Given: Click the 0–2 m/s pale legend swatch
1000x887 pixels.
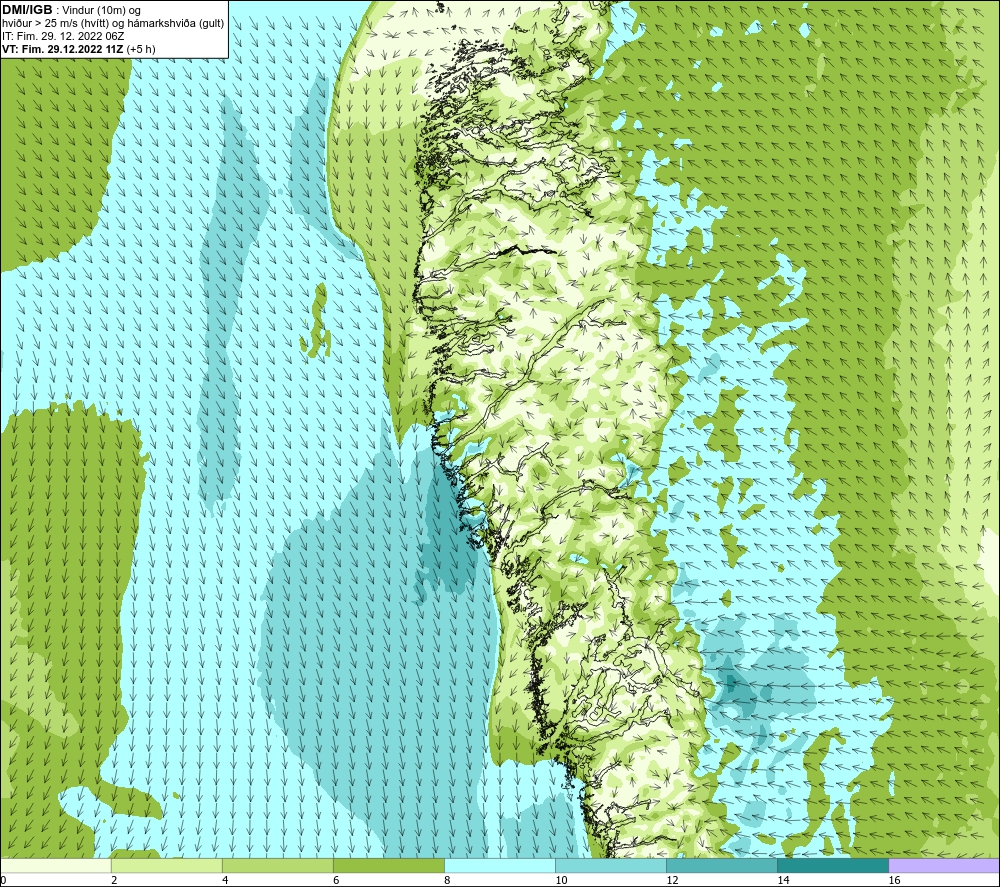Looking at the screenshot, I should click(x=55, y=865).
